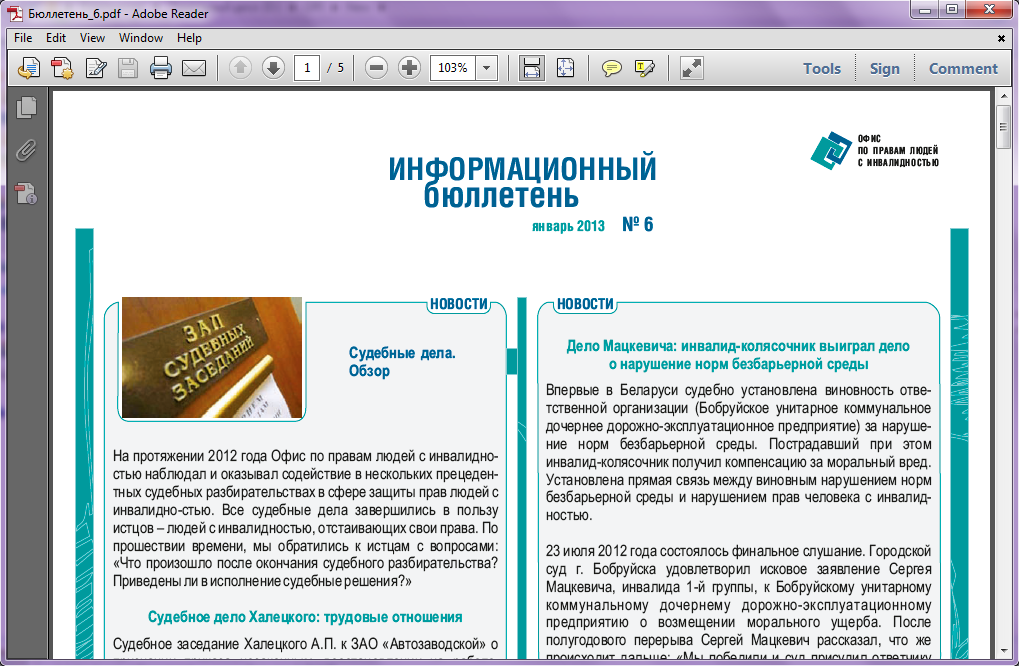Open the Help menu
1019x666 pixels.
pos(189,38)
